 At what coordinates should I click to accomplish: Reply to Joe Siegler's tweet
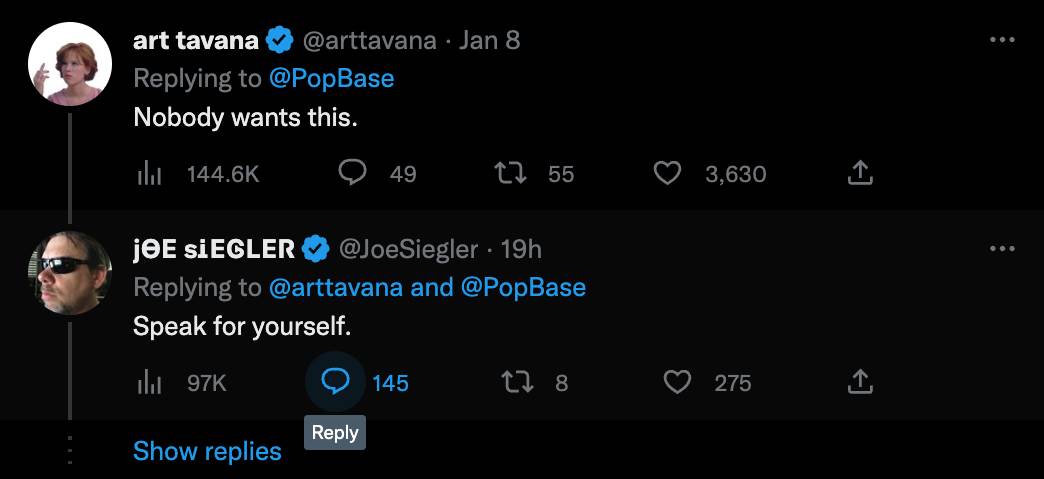pos(335,382)
